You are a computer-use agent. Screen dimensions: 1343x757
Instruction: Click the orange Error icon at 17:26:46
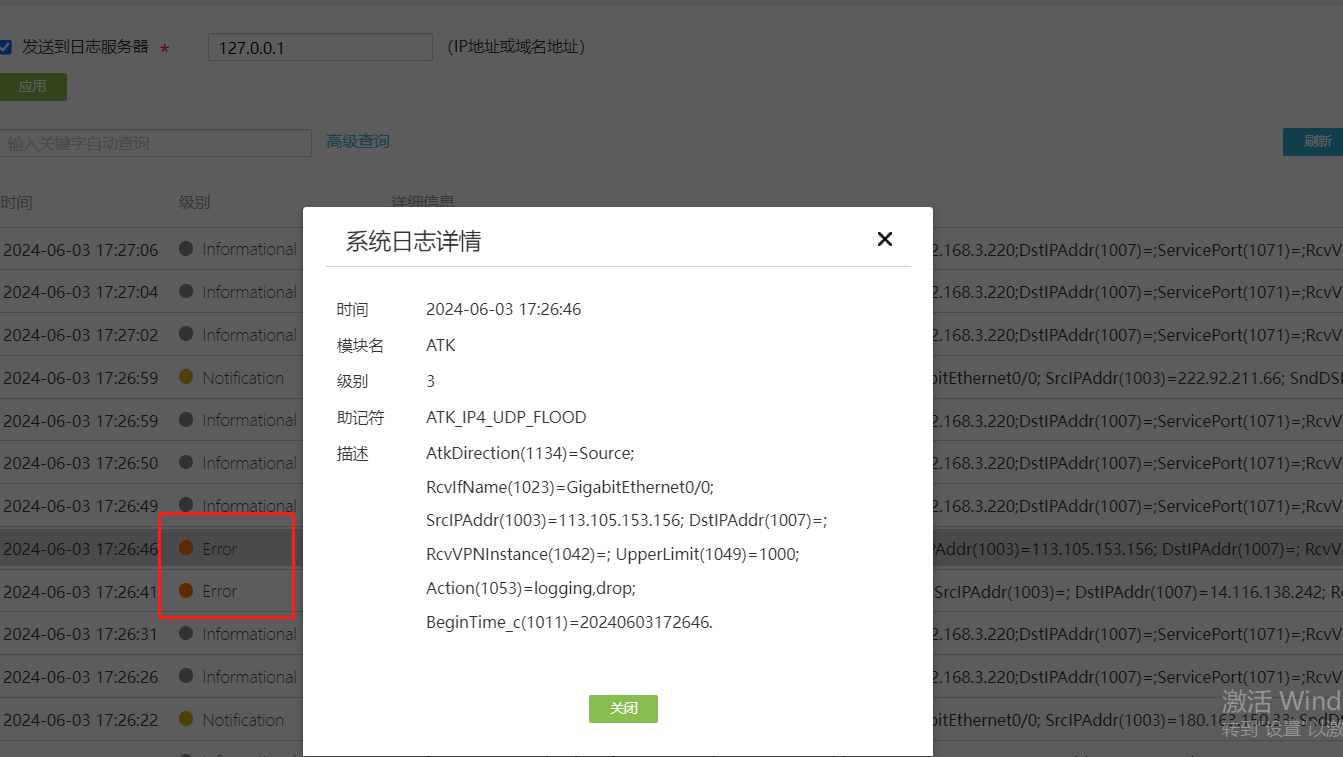click(186, 548)
